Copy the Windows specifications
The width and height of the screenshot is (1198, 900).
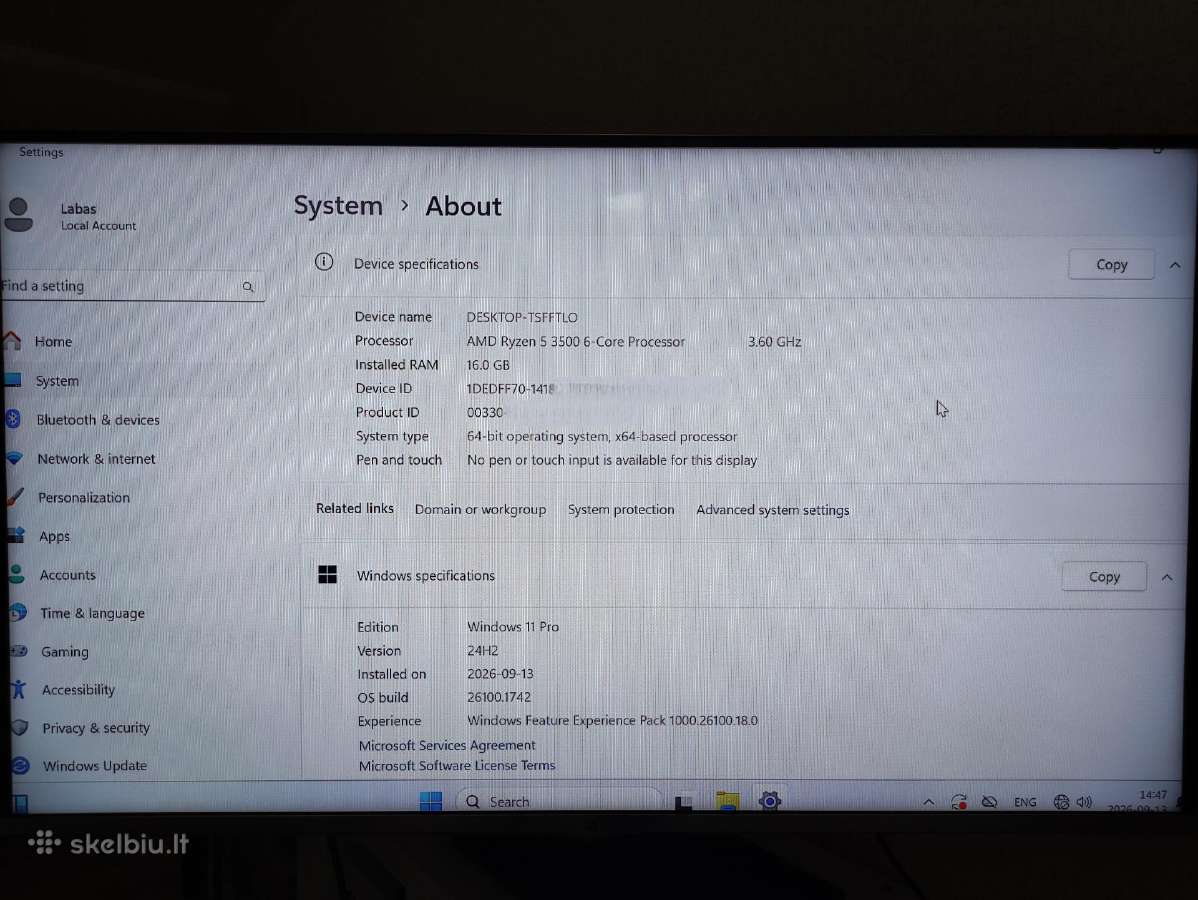(1104, 577)
